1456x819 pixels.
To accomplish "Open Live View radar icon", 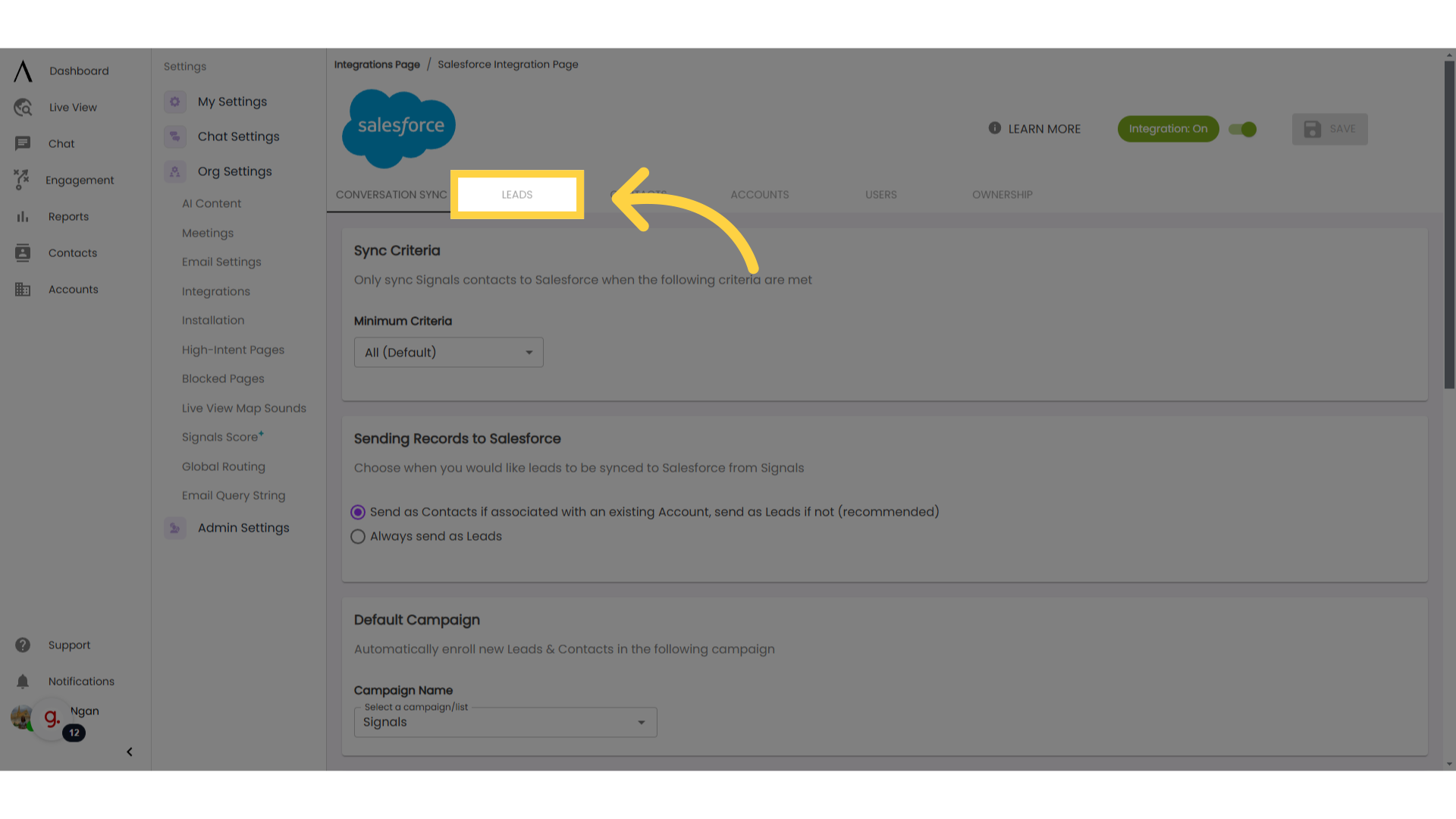I will (23, 108).
